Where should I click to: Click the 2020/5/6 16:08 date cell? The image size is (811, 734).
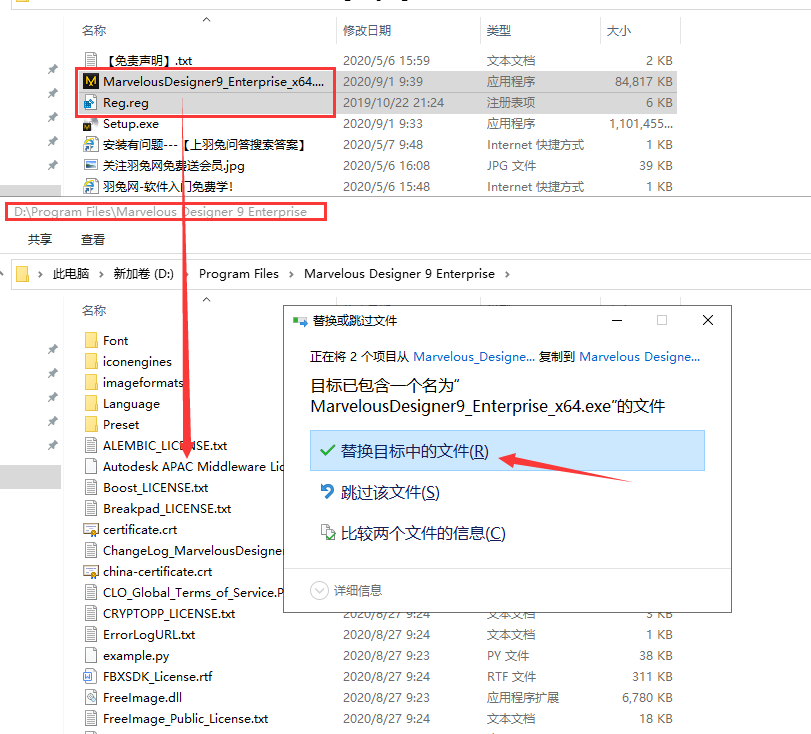point(386,166)
